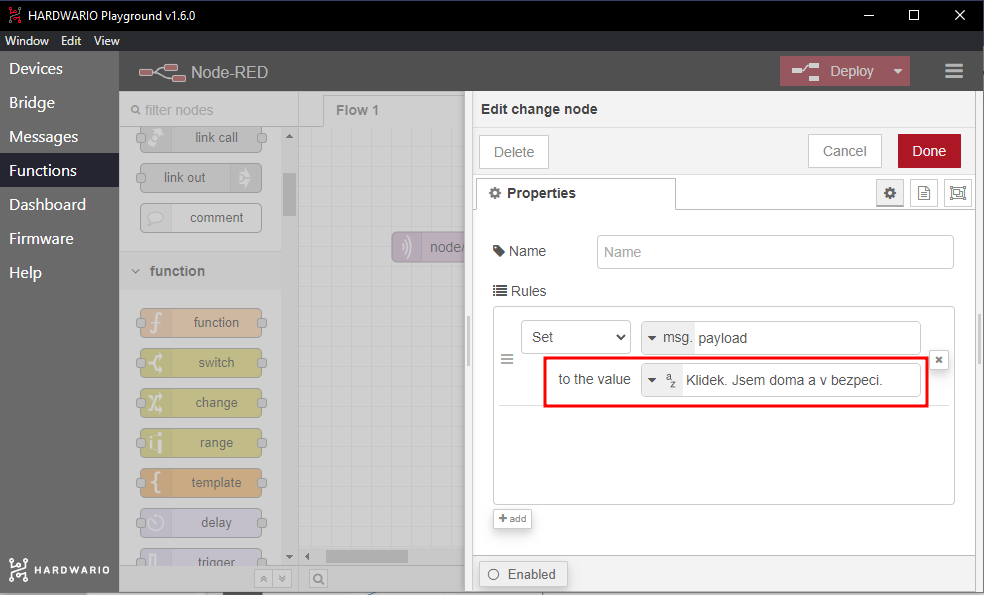Select the template node in palette
984x595 pixels.
pos(201,483)
